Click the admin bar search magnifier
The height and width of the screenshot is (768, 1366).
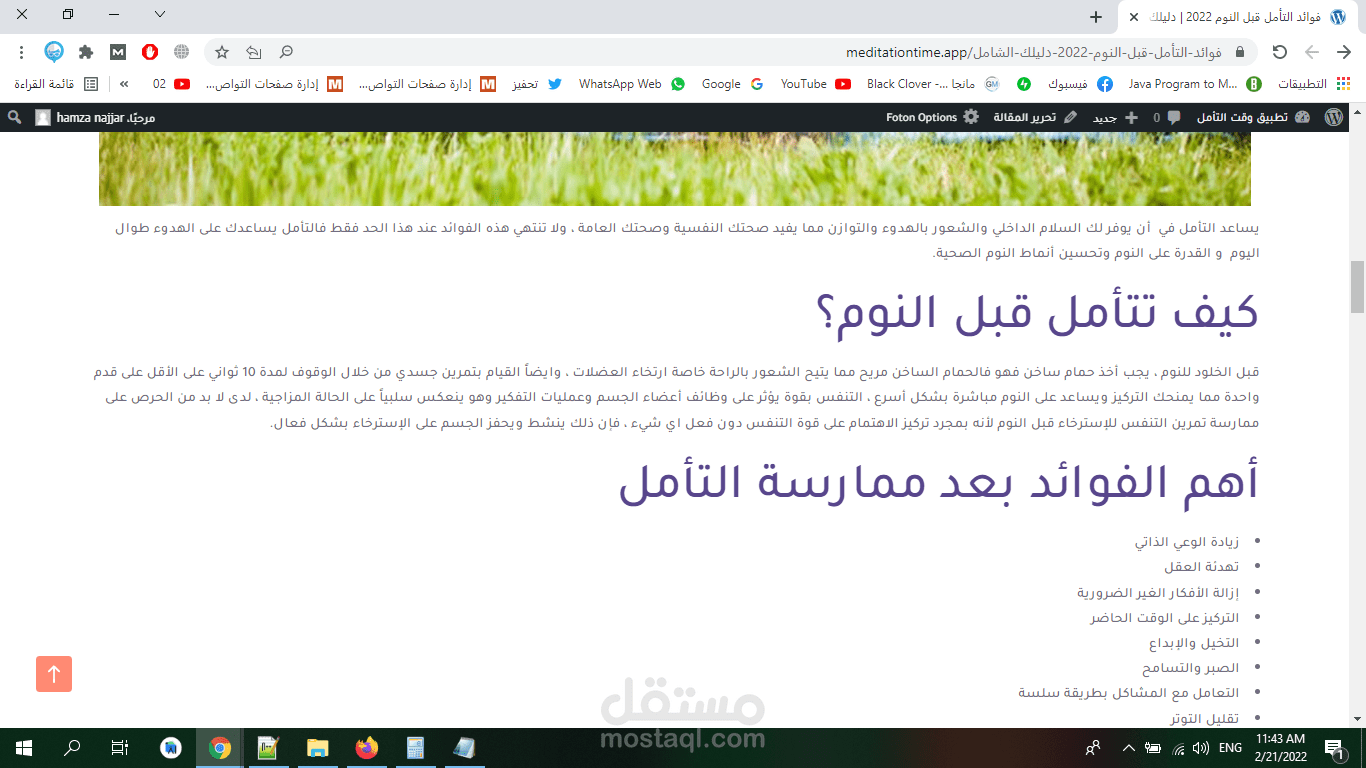(14, 117)
